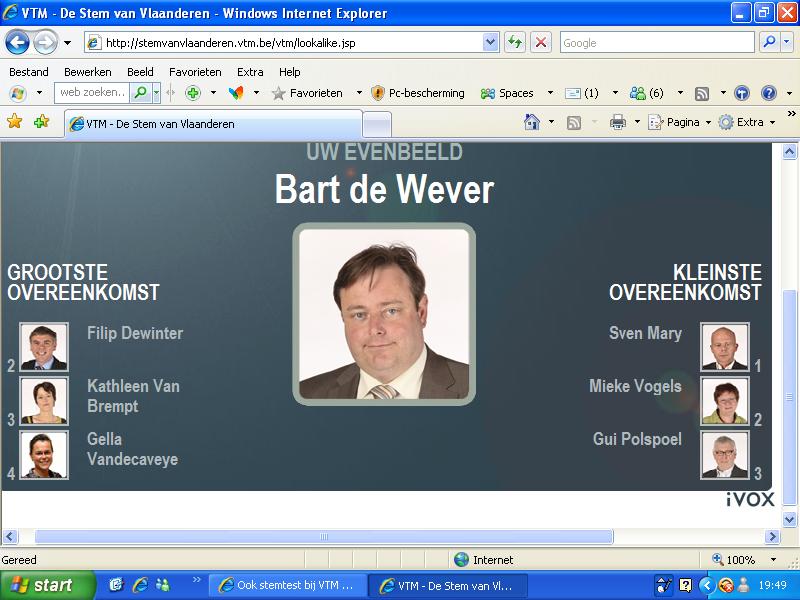Open Spaces in the toolbar
This screenshot has width=800, height=600.
tap(507, 93)
